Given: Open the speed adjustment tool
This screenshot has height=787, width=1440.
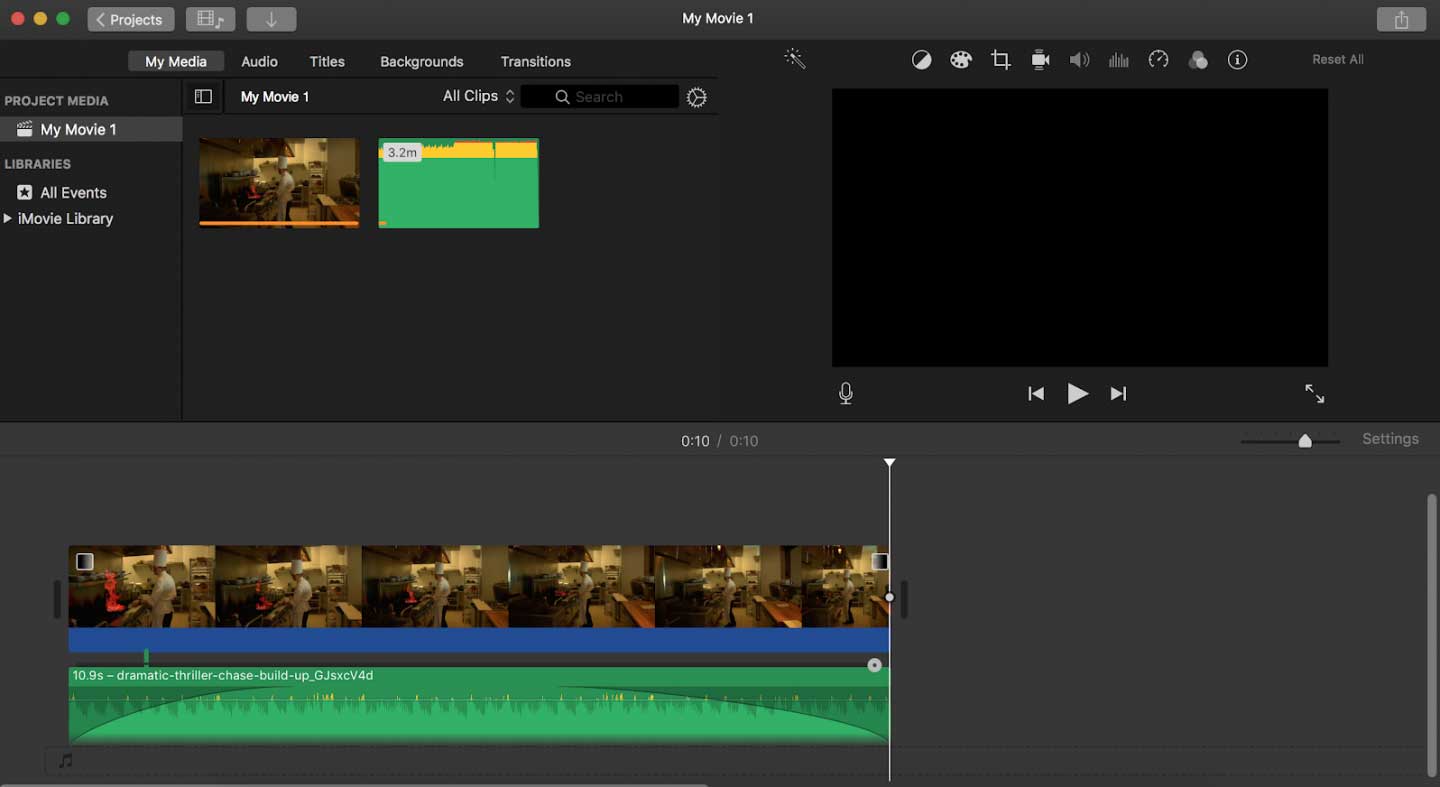Looking at the screenshot, I should coord(1158,60).
